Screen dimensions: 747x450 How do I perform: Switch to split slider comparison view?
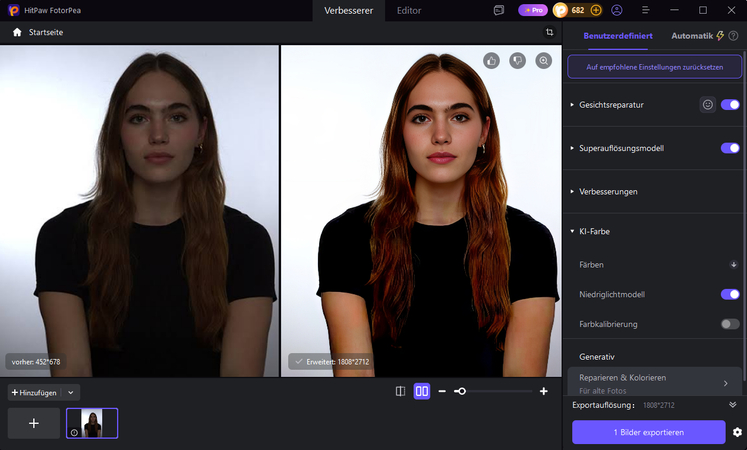click(400, 391)
